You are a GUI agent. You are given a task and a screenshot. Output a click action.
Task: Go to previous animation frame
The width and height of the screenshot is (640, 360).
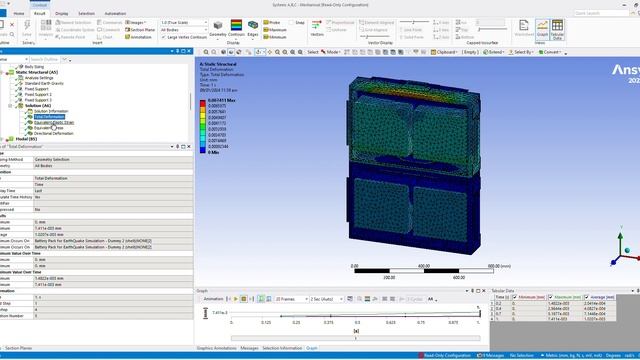point(228,299)
